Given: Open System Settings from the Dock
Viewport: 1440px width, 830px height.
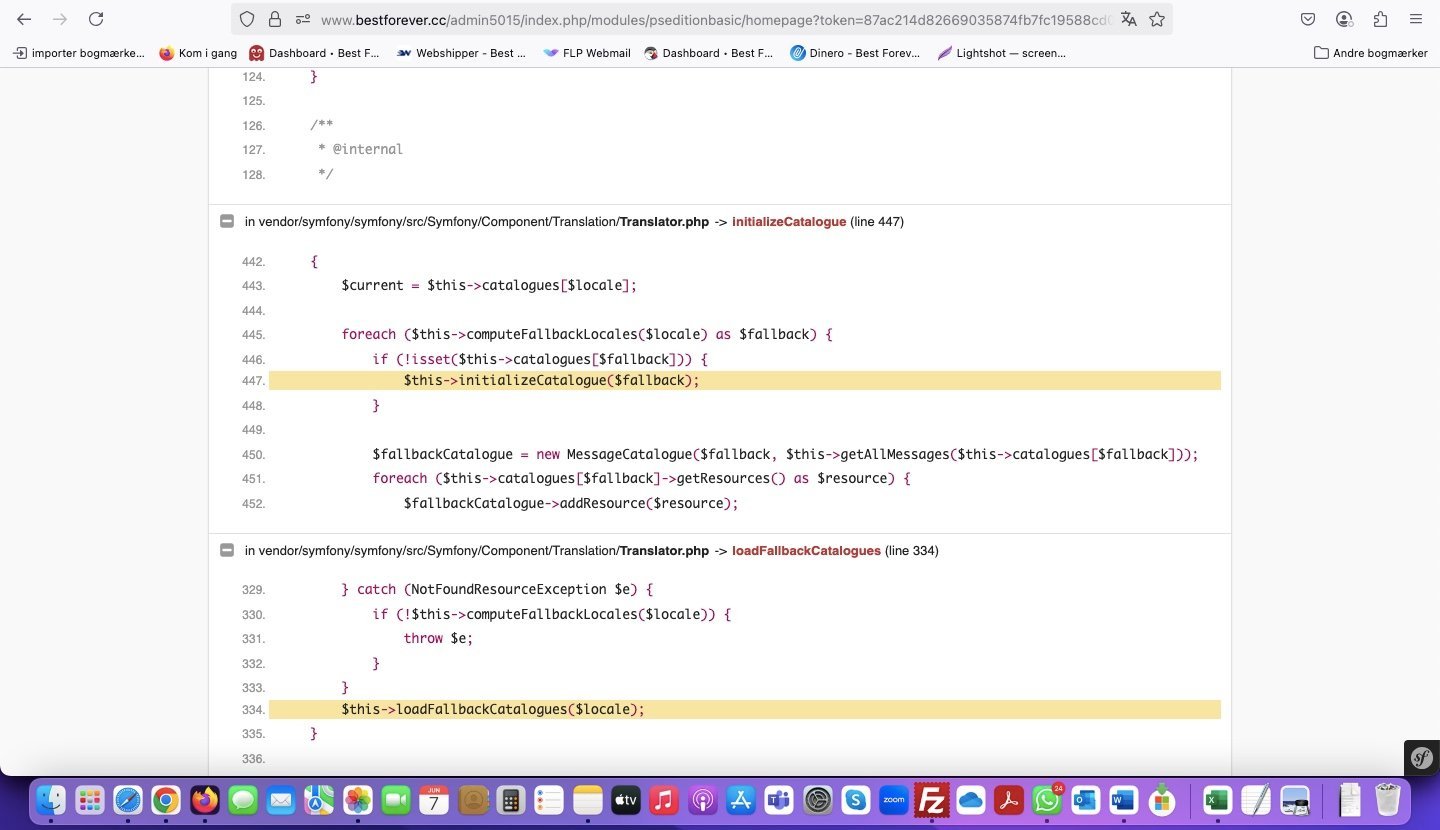Looking at the screenshot, I should click(818, 800).
